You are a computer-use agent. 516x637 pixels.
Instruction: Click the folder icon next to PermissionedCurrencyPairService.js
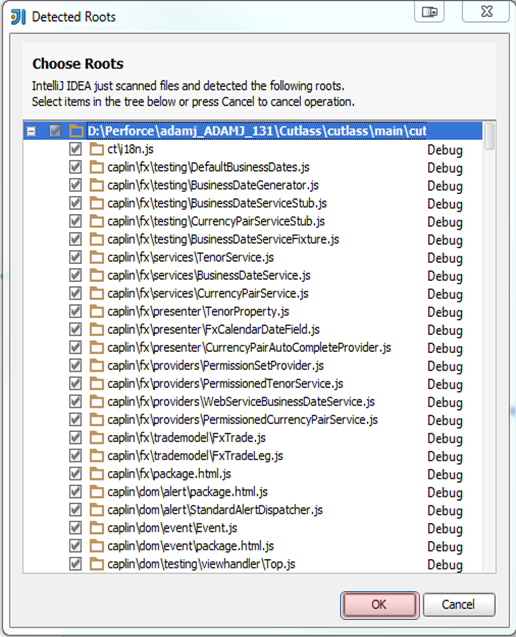(x=96, y=420)
